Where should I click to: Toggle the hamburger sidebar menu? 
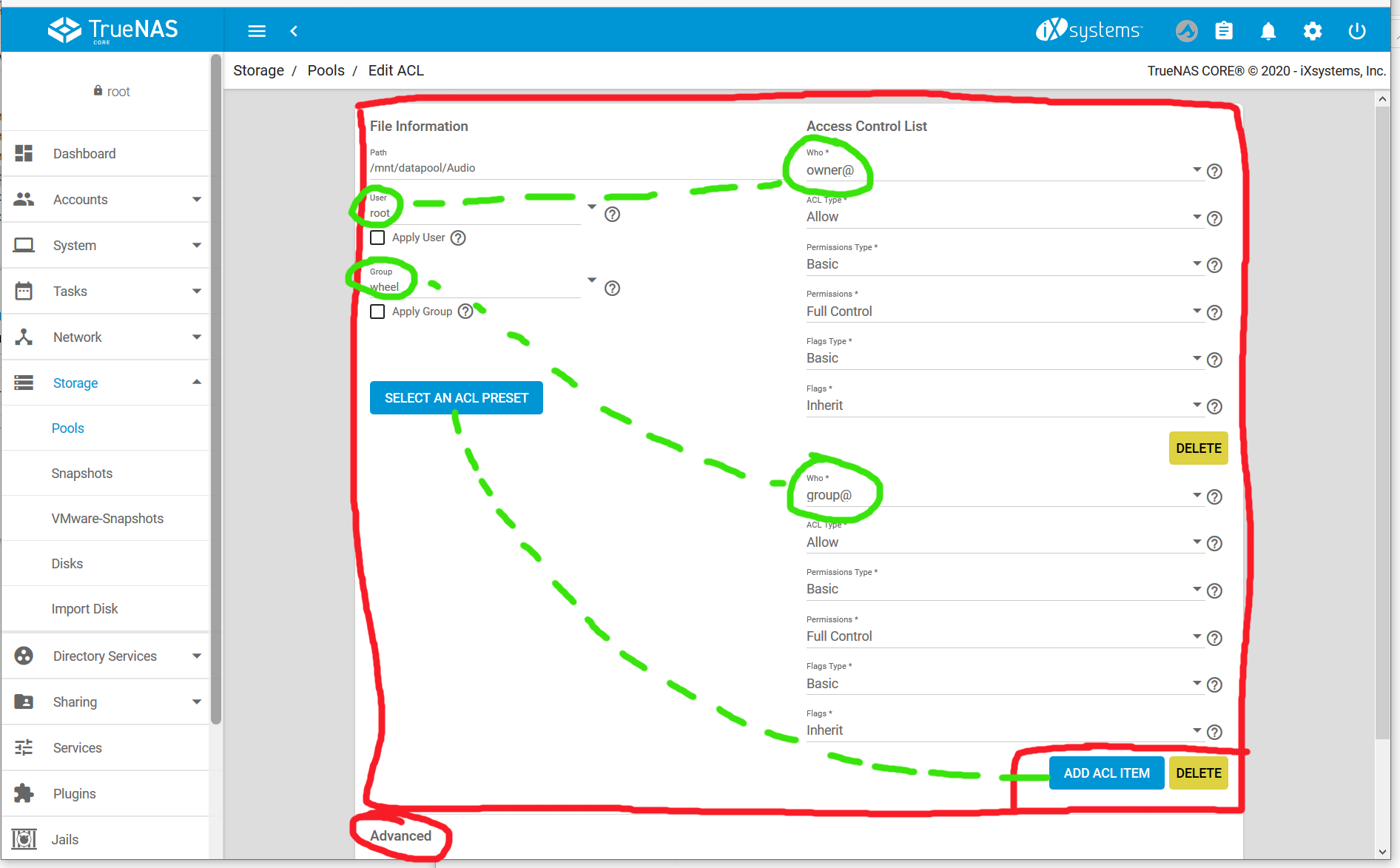tap(257, 31)
